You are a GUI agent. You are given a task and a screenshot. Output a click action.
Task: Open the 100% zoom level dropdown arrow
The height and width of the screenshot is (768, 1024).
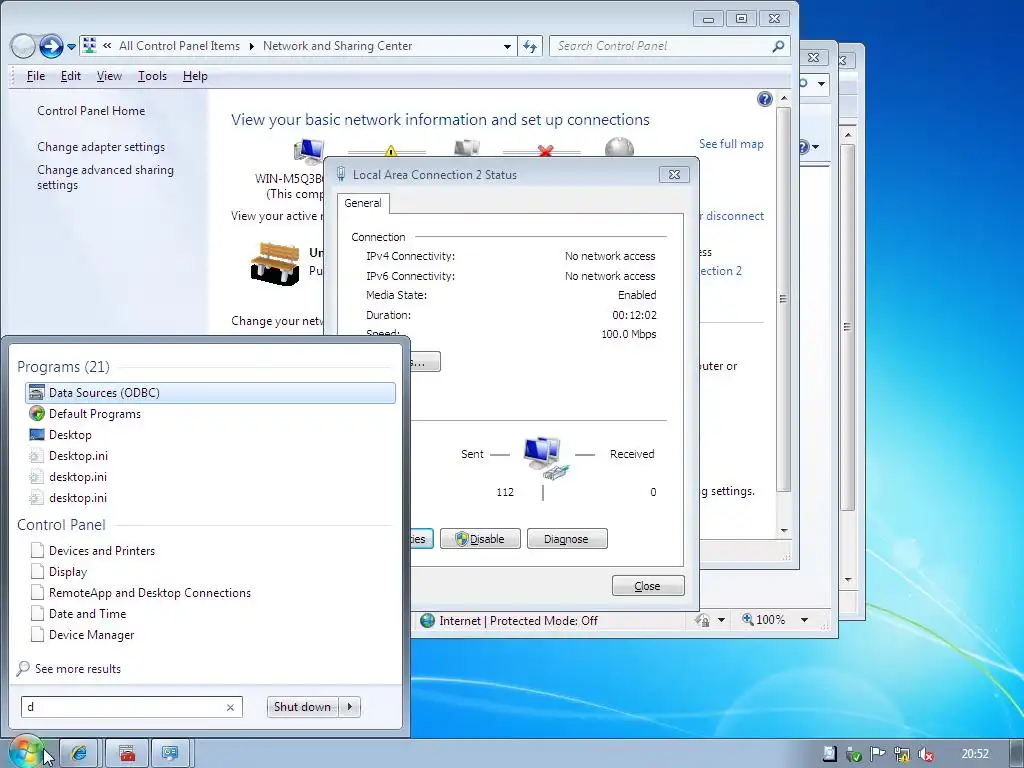pyautogui.click(x=805, y=620)
